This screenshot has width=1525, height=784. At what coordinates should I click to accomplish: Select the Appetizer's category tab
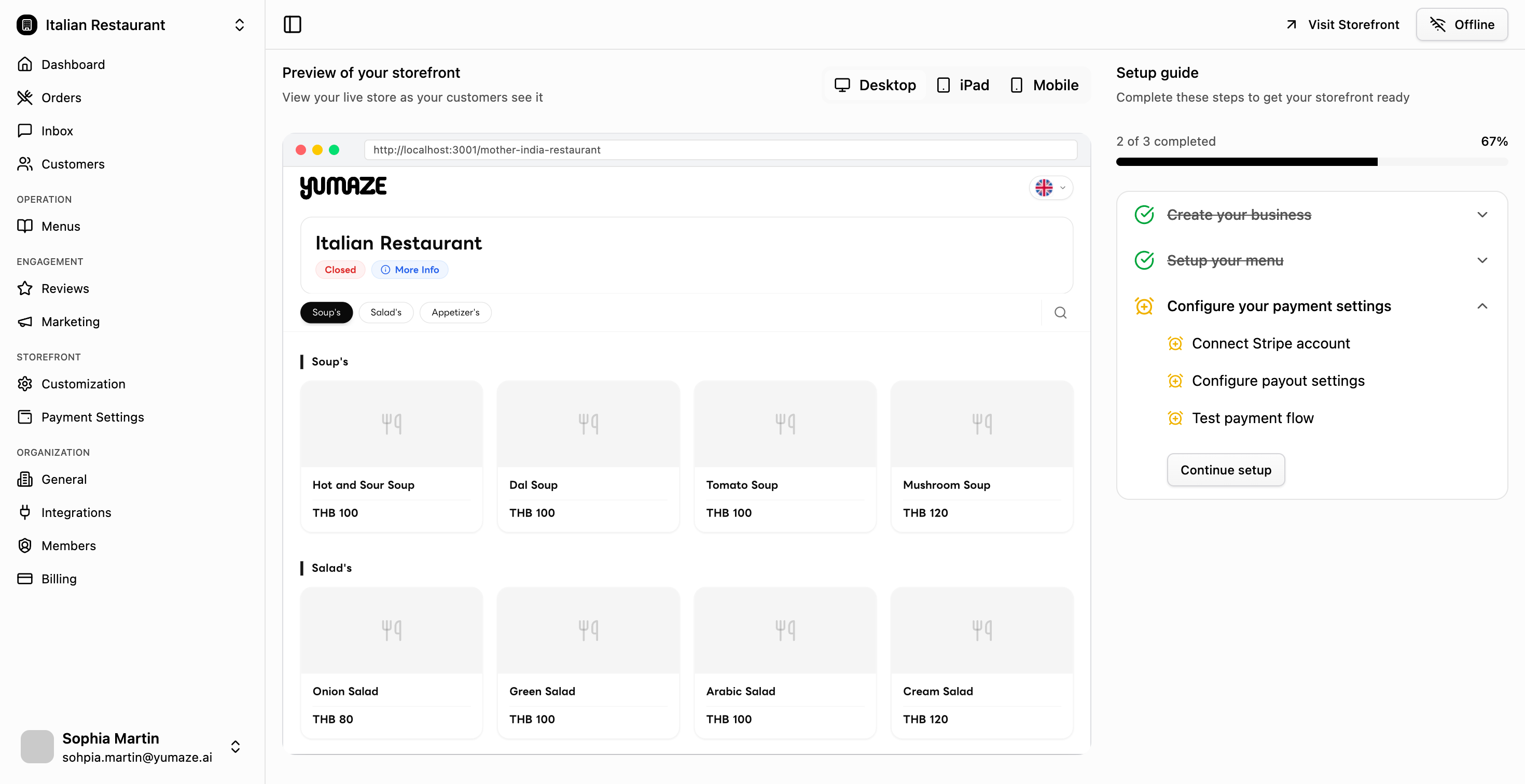(x=455, y=313)
